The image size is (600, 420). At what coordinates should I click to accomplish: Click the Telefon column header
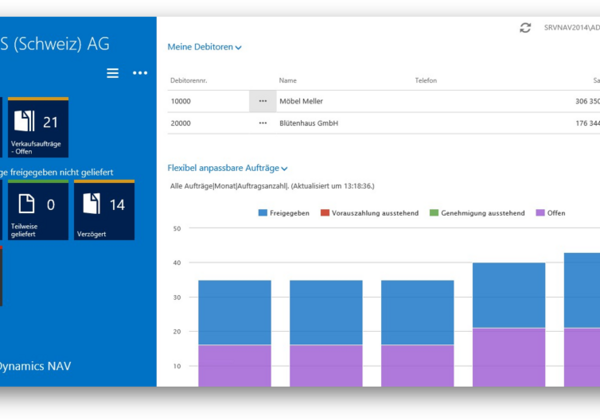[426, 80]
